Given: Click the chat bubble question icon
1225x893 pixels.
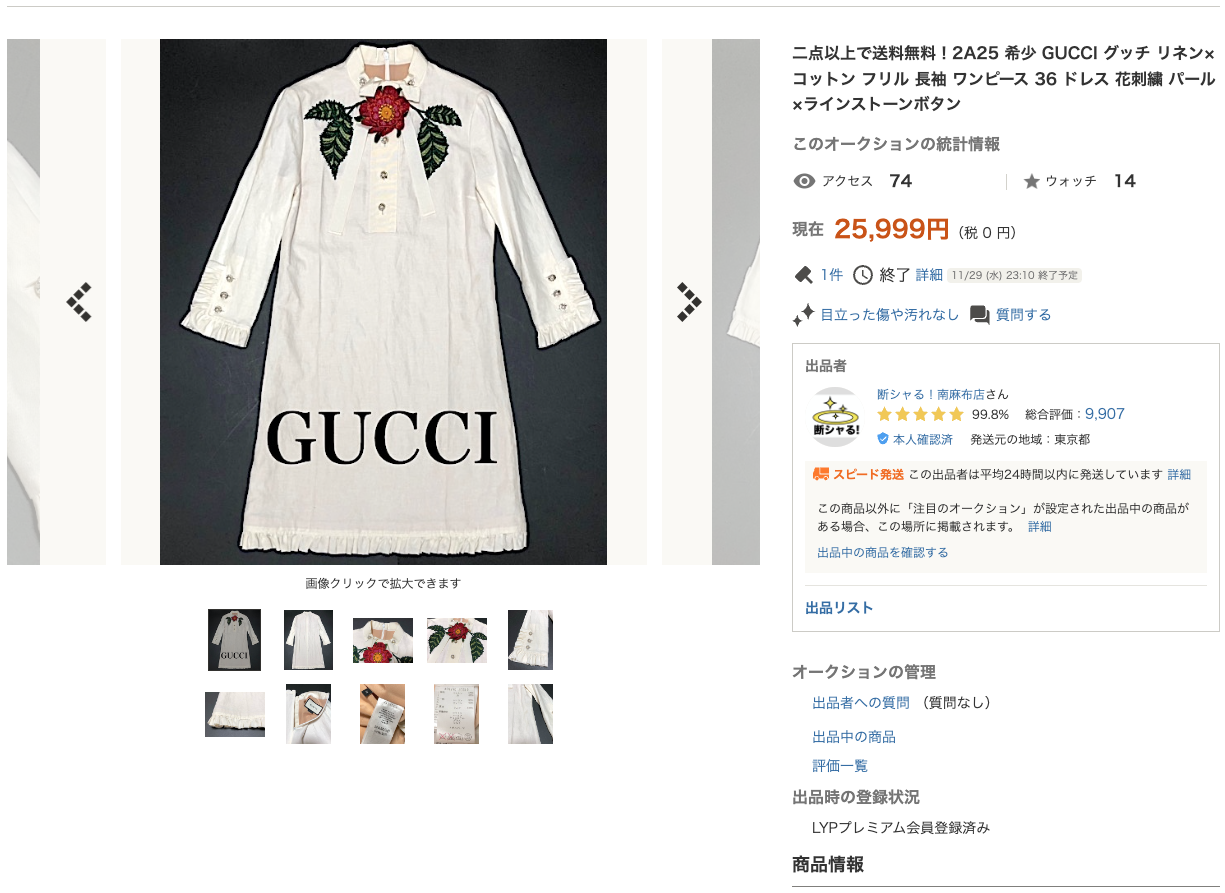Looking at the screenshot, I should (980, 315).
